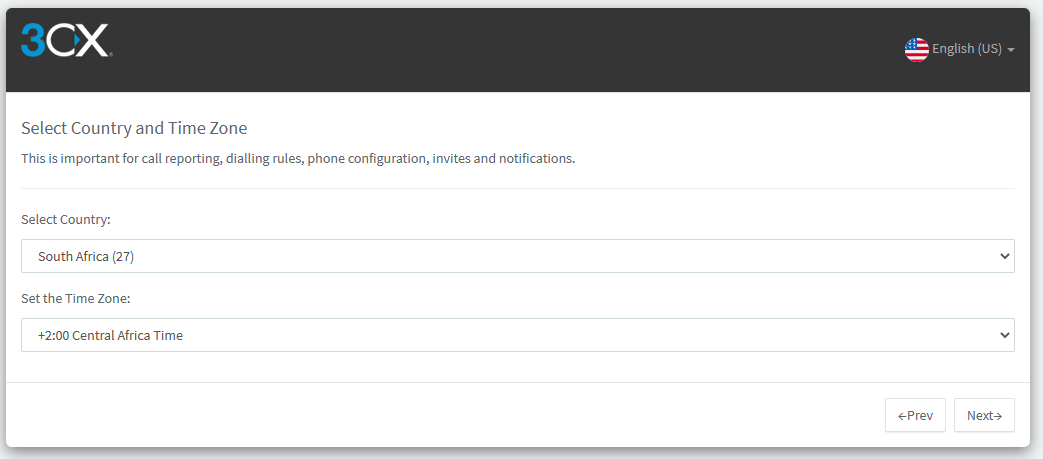Select the +2:00 Central Africa Time text
This screenshot has height=459, width=1043.
(110, 335)
